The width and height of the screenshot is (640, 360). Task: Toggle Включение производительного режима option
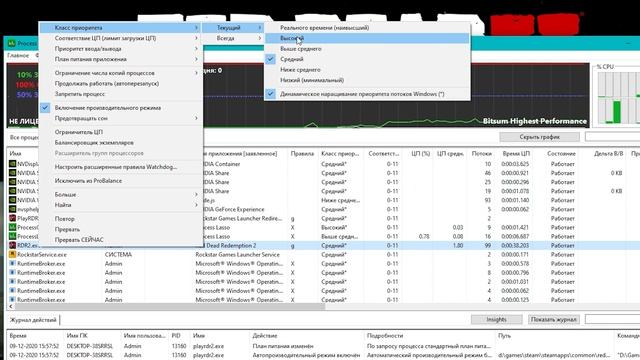tap(121, 108)
